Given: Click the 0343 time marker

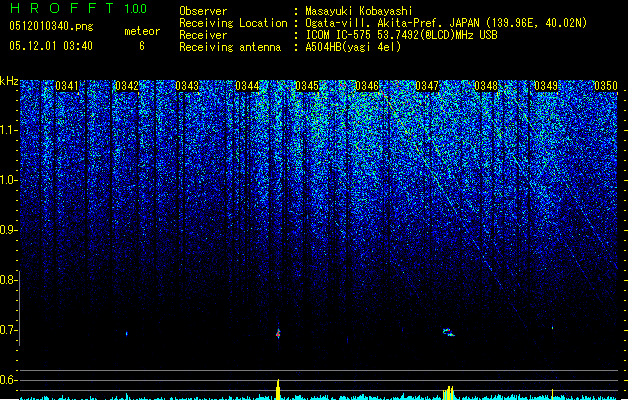Looking at the screenshot, I should [x=187, y=86].
